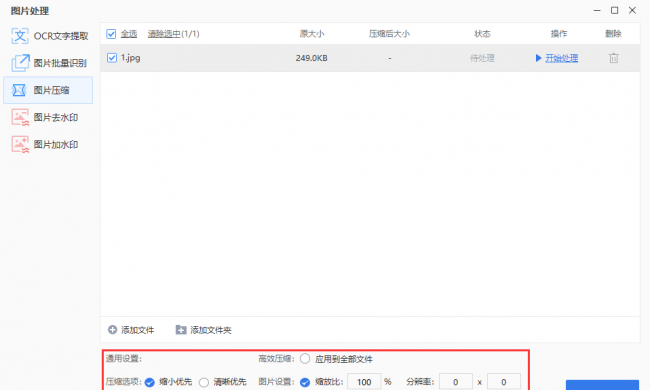Image resolution: width=650 pixels, height=390 pixels.
Task: Select the 清晰优先 compression option
Action: pos(204,382)
